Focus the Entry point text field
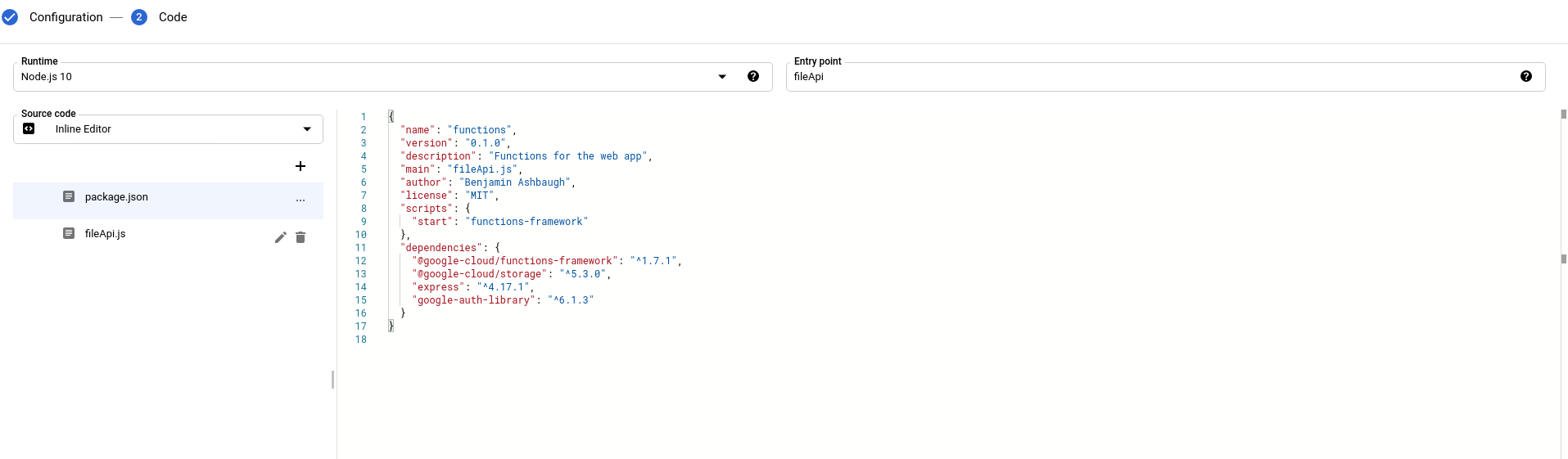 pyautogui.click(x=1146, y=77)
